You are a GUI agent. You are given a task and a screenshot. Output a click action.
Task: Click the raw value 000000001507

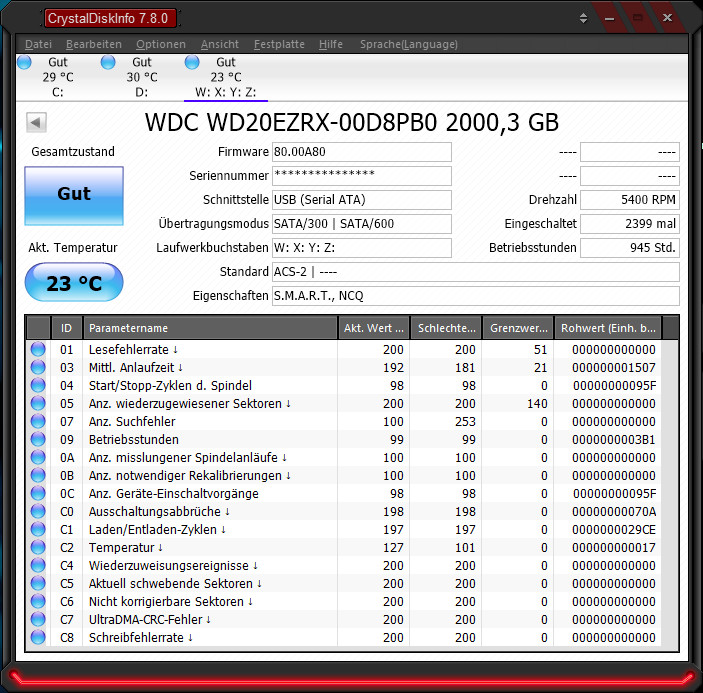614,368
